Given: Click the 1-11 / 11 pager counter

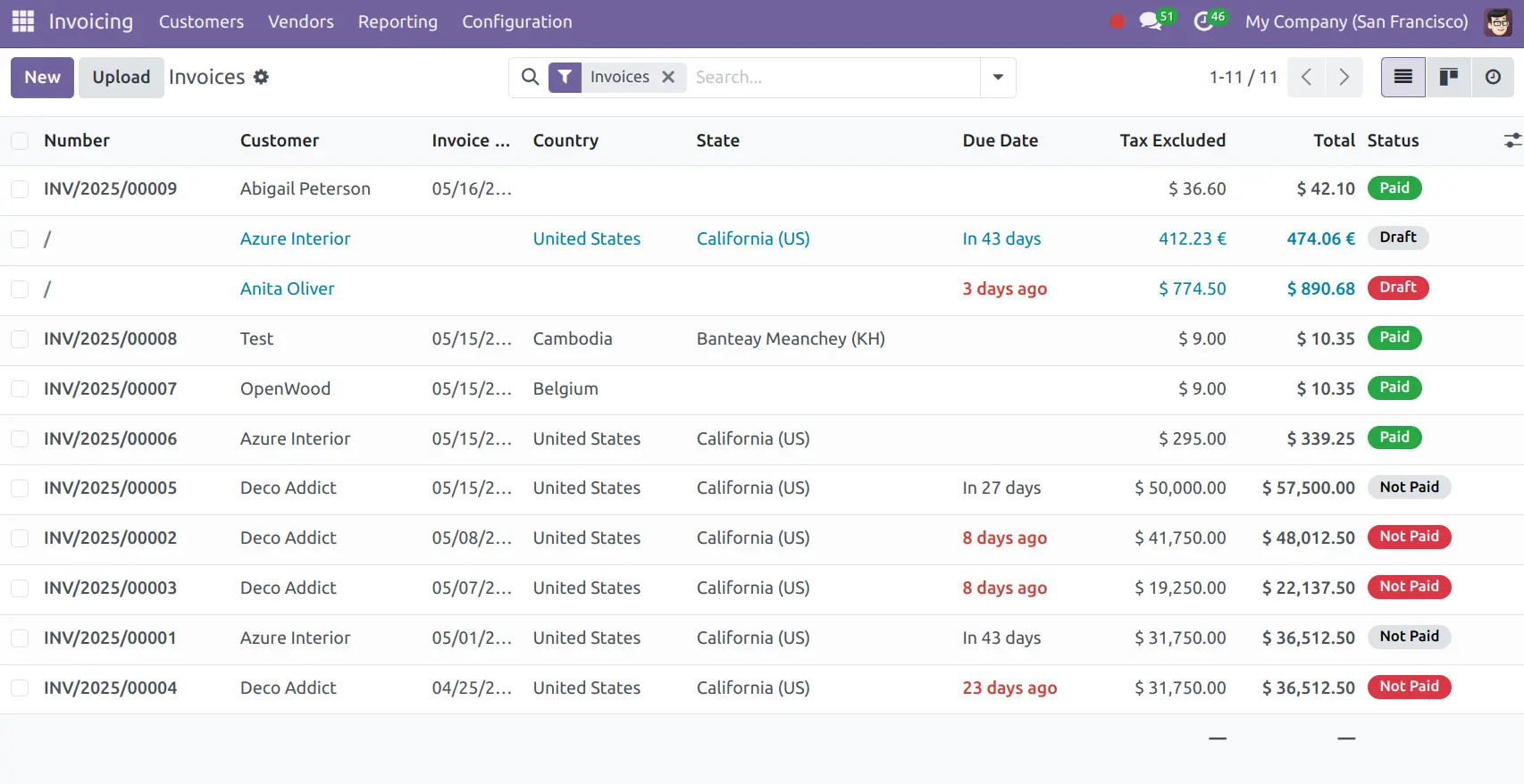Looking at the screenshot, I should (1243, 77).
